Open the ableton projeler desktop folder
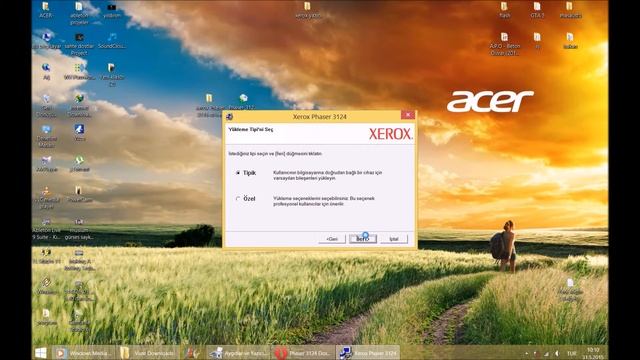640x360 pixels. click(79, 13)
